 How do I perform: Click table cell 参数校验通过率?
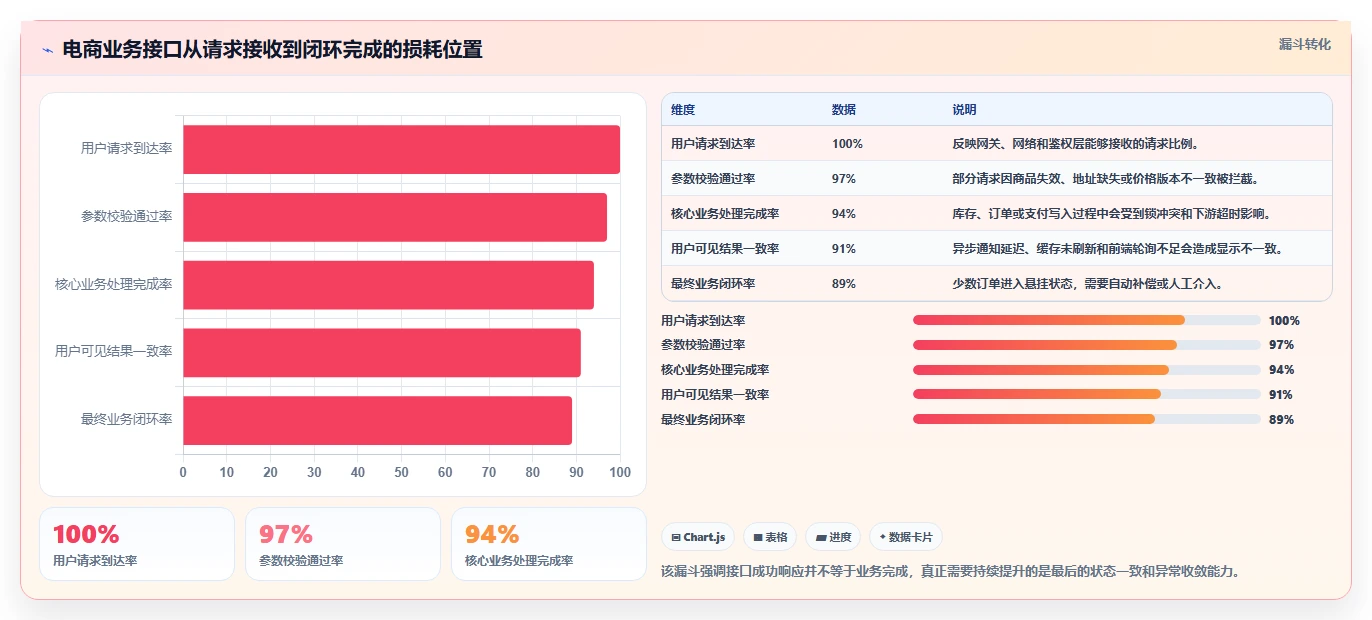coord(713,179)
